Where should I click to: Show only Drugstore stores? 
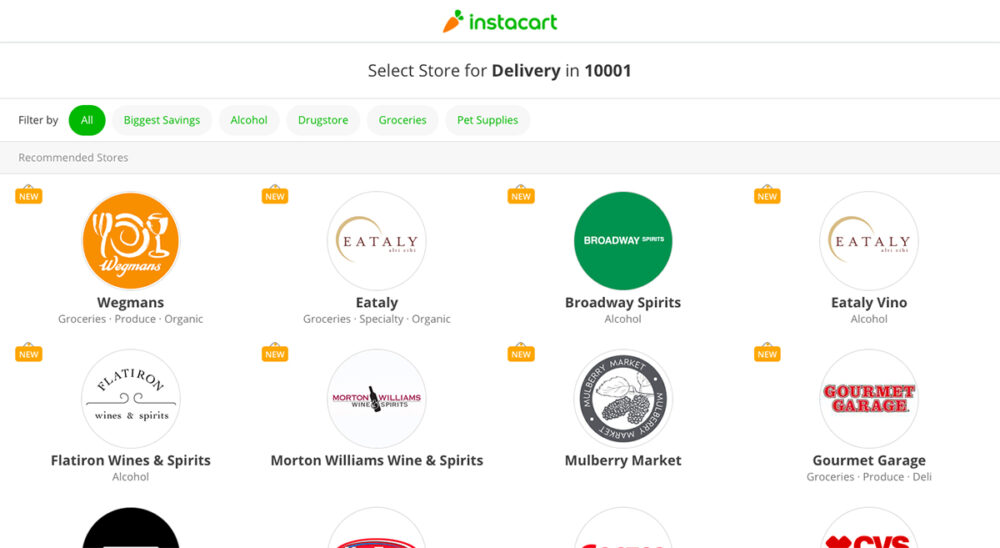[x=323, y=120]
